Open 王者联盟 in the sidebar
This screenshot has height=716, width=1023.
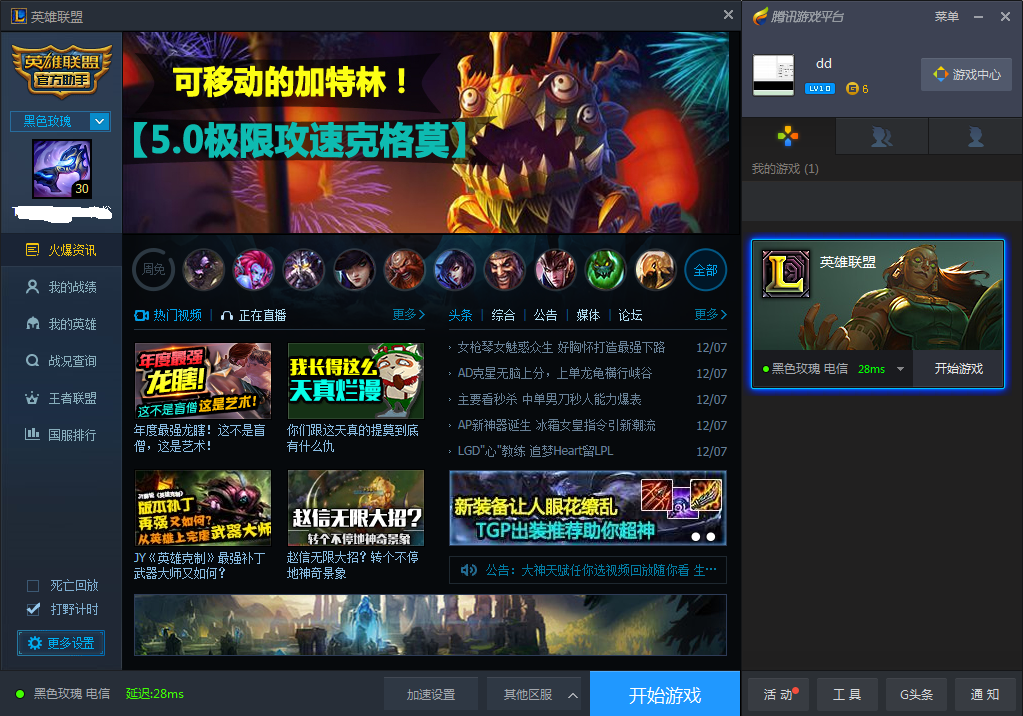tap(61, 397)
